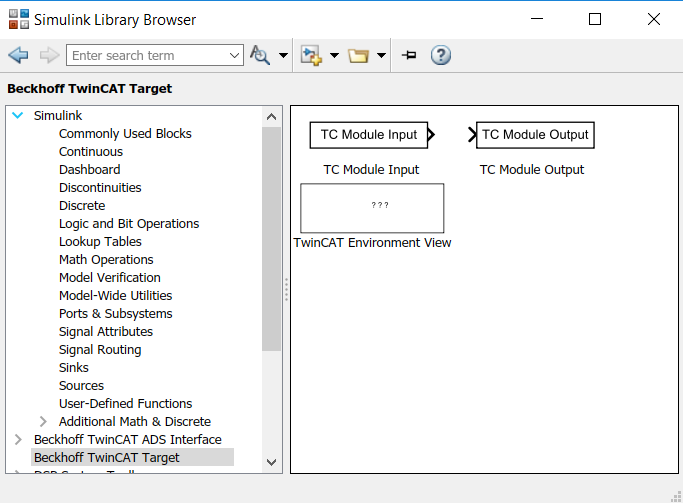Select Discrete library
This screenshot has height=503, width=683.
[x=82, y=206]
